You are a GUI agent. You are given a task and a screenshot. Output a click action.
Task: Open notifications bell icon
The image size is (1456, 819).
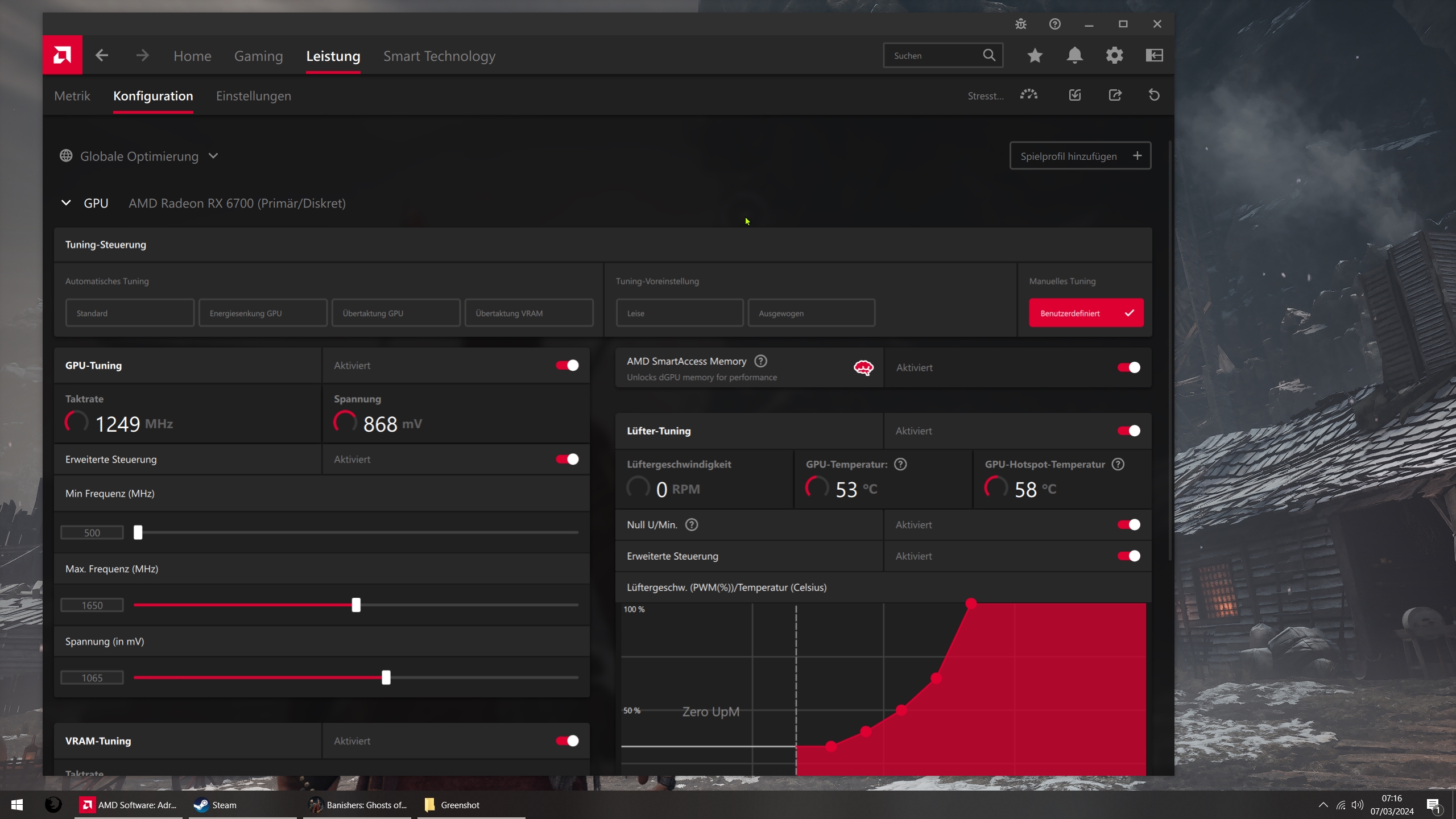(1074, 55)
